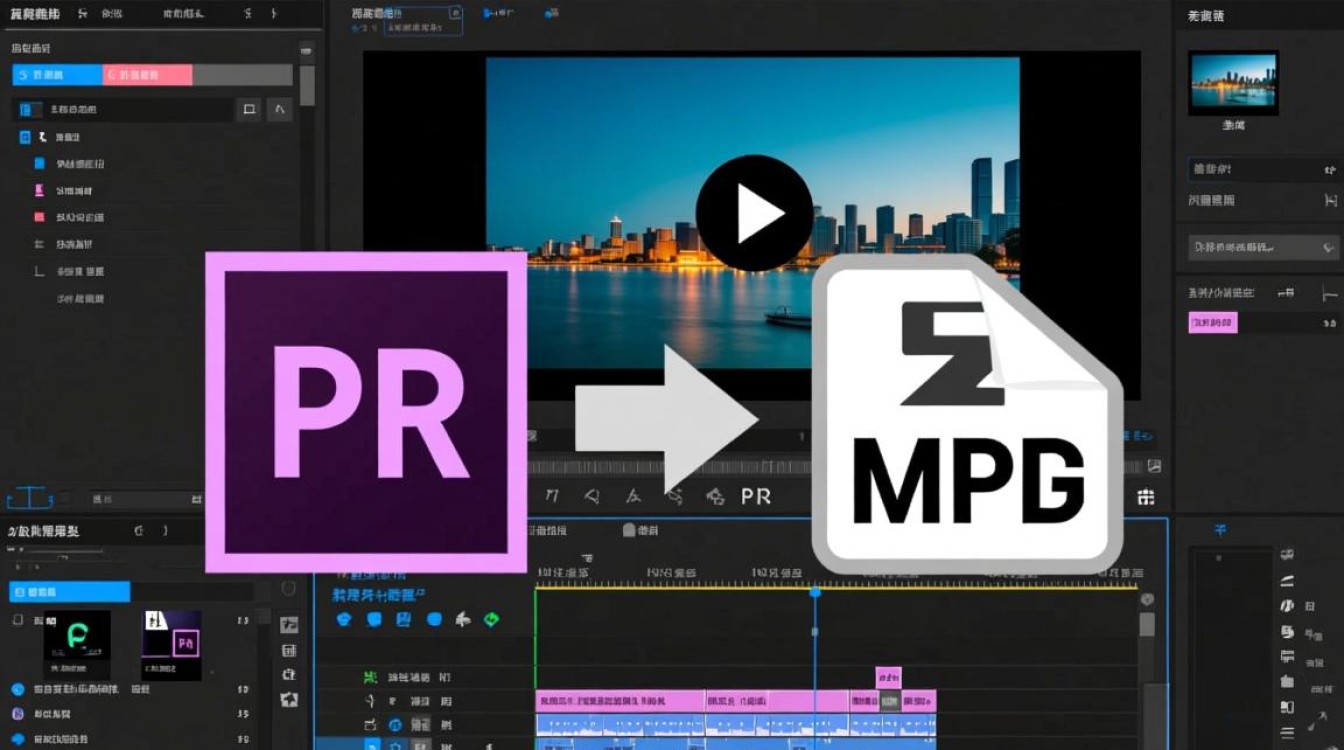
Task: Click the blue highlighted bar in the project panel
Action: click(70, 592)
